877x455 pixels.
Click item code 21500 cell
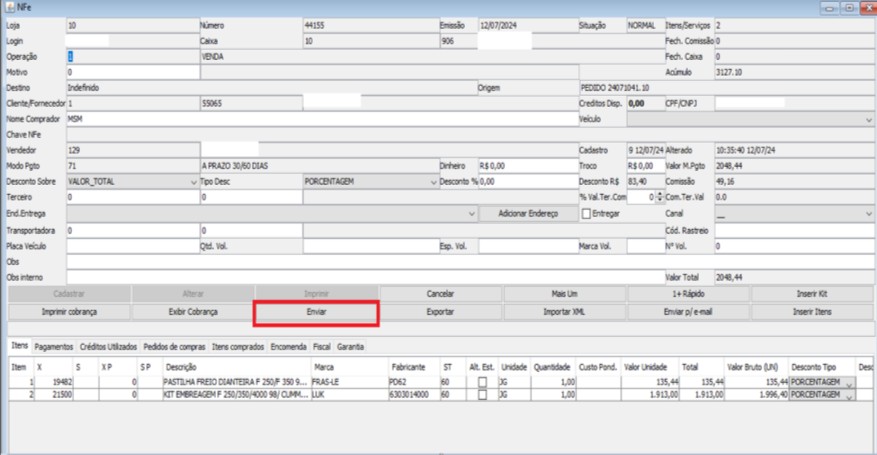click(x=54, y=395)
